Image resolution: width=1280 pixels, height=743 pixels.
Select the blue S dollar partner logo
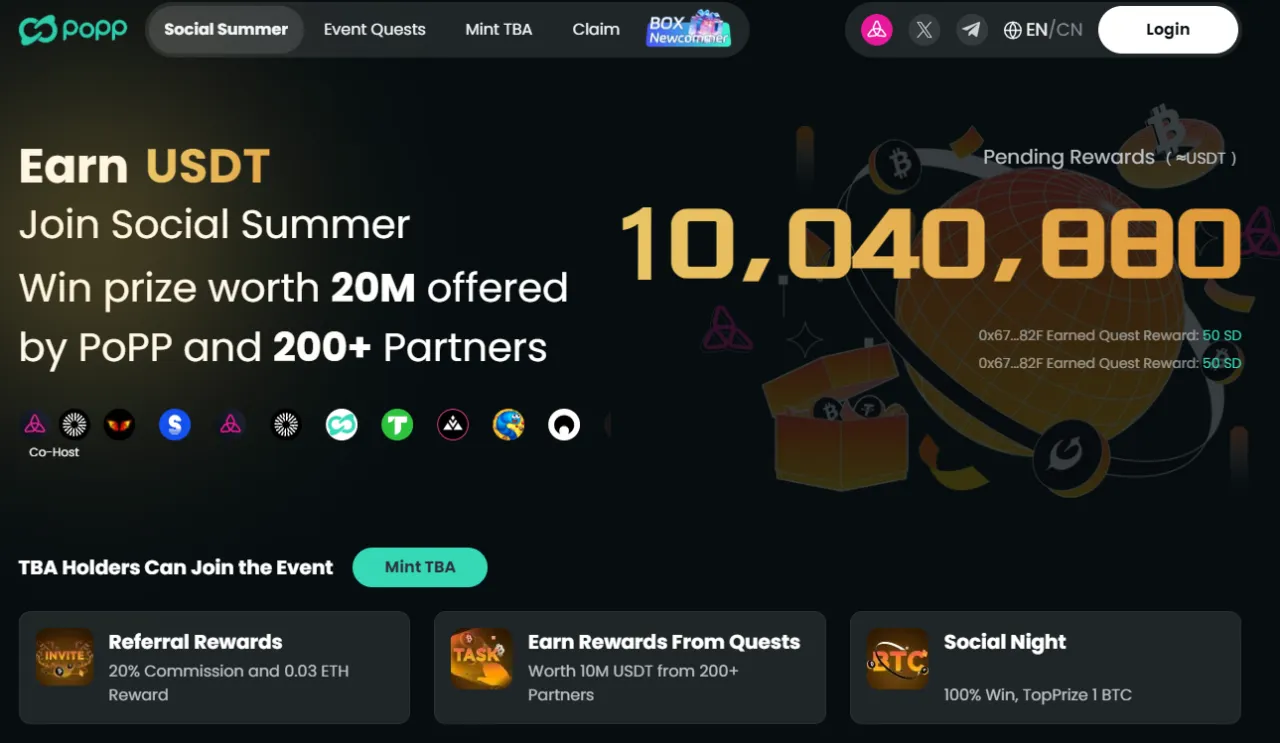[175, 425]
